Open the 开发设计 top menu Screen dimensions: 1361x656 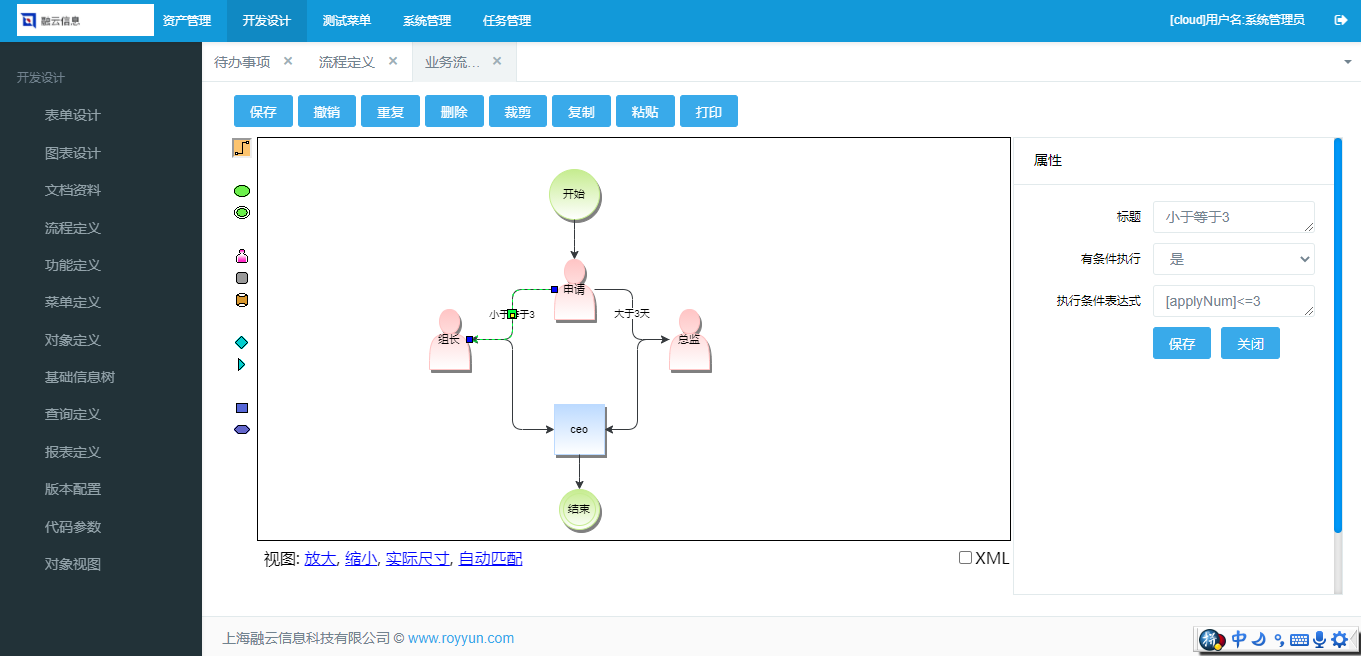pyautogui.click(x=267, y=20)
